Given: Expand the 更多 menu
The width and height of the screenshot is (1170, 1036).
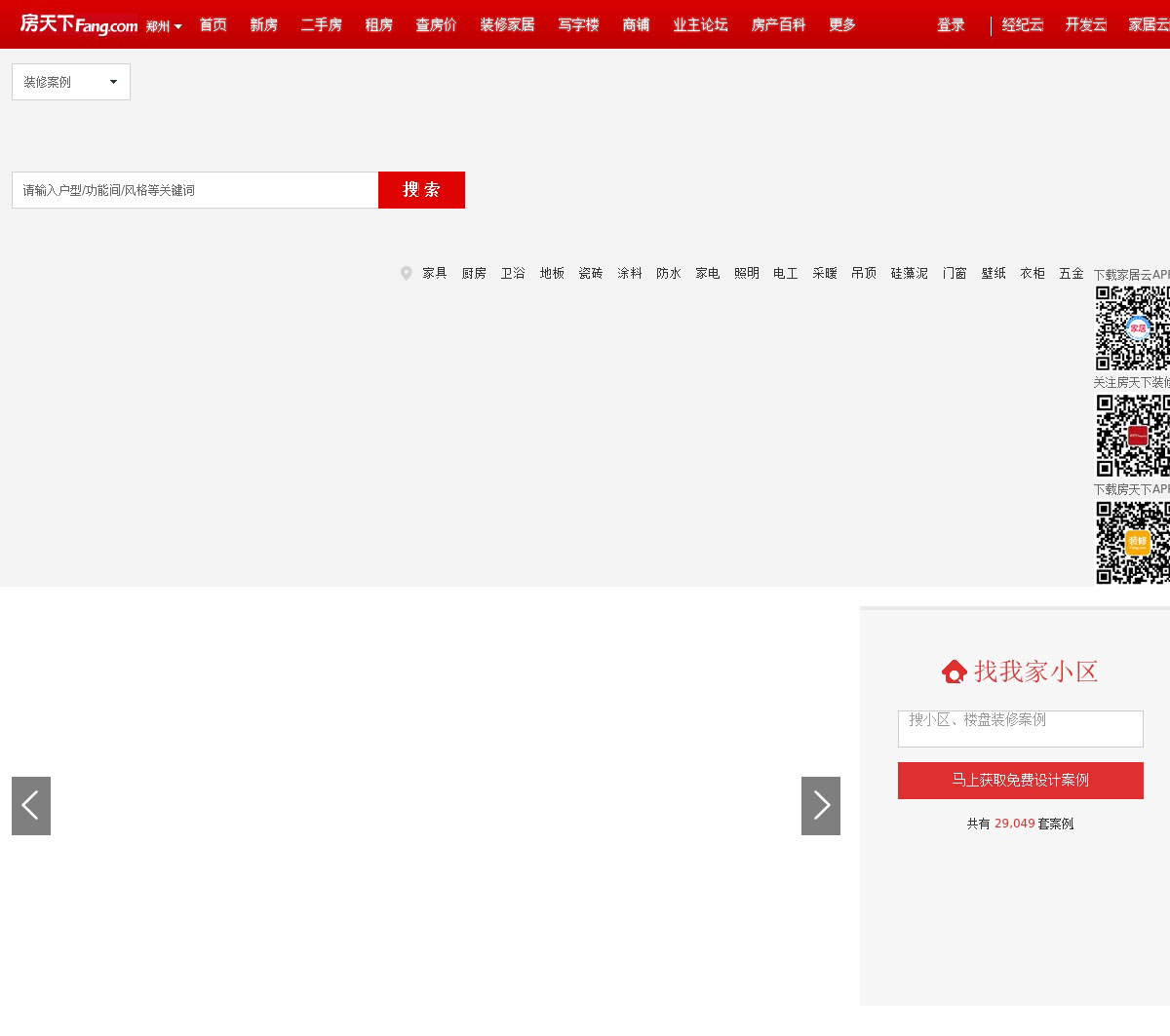Looking at the screenshot, I should pos(842,24).
